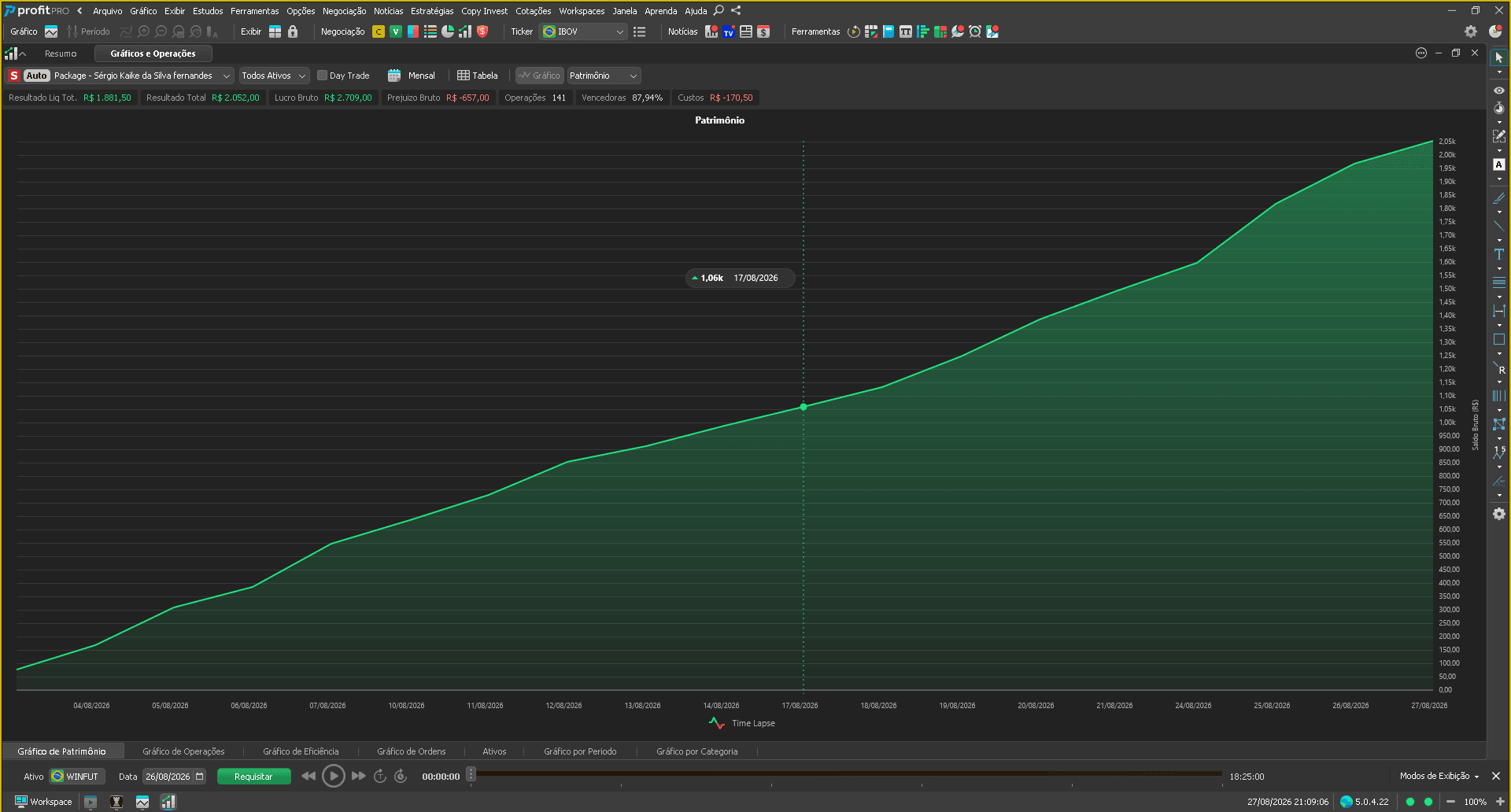
Task: Open the three-dots options icon of panel
Action: tap(1421, 54)
